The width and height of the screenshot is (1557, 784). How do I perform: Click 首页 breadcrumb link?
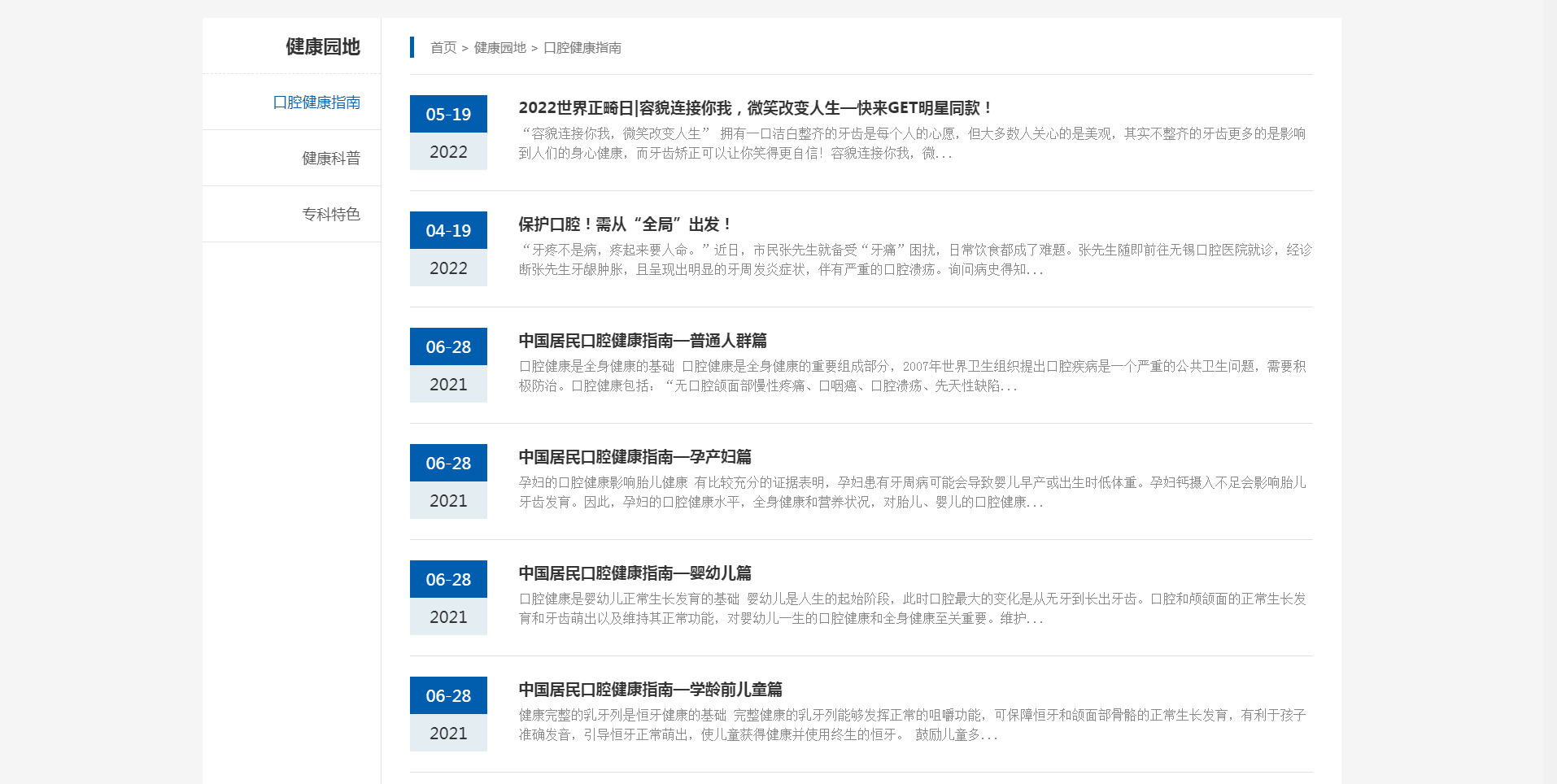tap(443, 48)
